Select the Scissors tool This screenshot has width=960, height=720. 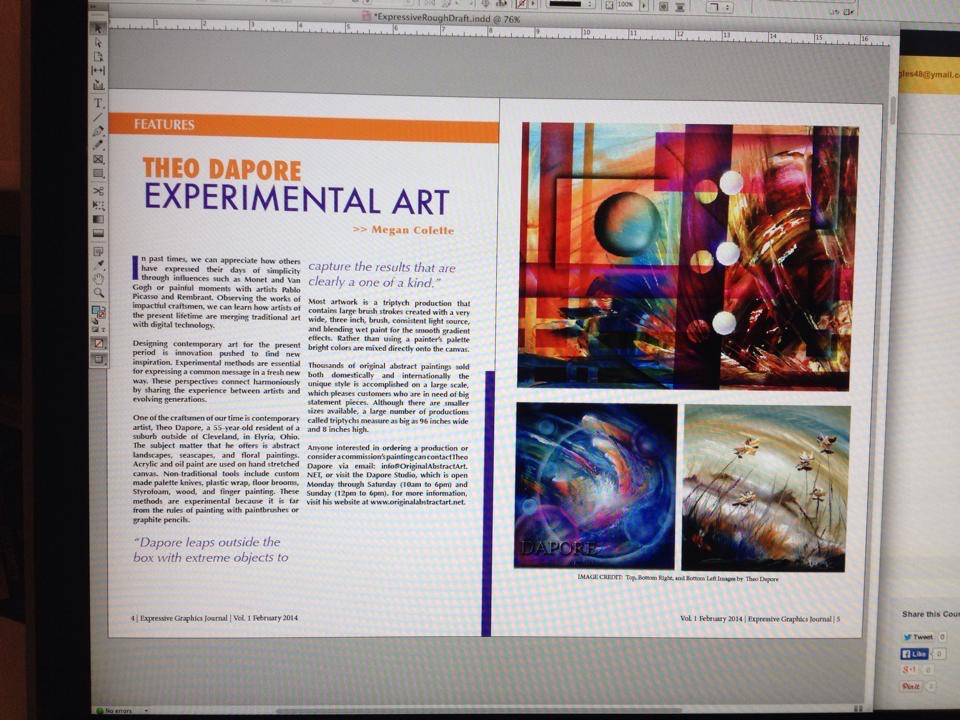pyautogui.click(x=99, y=190)
